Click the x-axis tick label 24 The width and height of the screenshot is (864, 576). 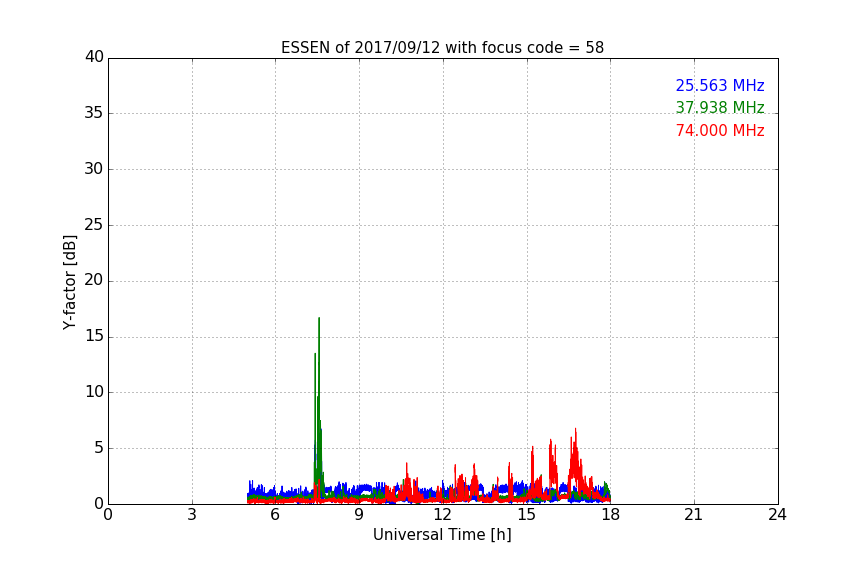click(777, 515)
